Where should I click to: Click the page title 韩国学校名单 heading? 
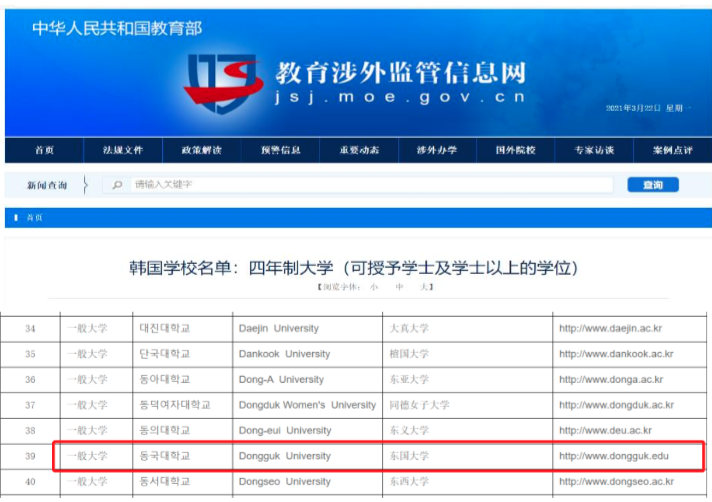[353, 268]
